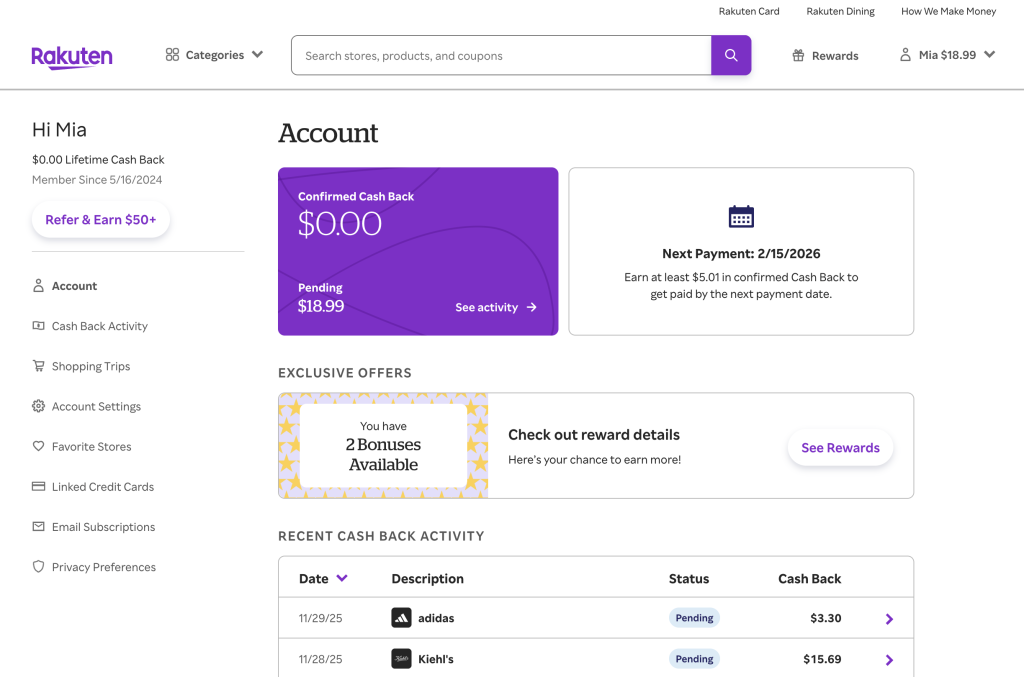Open the calendar icon in Next Payment card
The height and width of the screenshot is (677, 1024).
click(x=741, y=217)
